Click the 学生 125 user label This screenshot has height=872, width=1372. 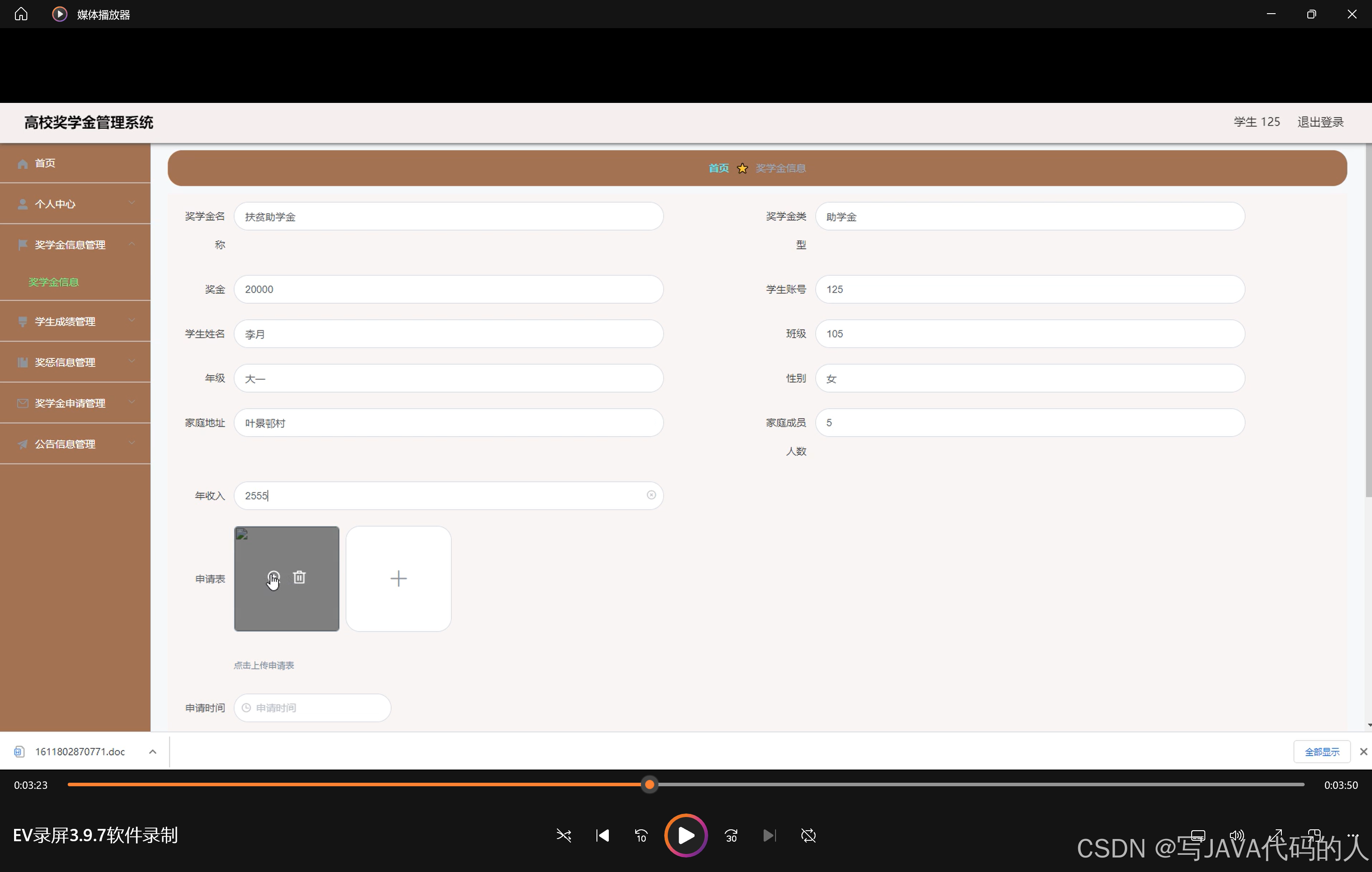(x=1256, y=122)
